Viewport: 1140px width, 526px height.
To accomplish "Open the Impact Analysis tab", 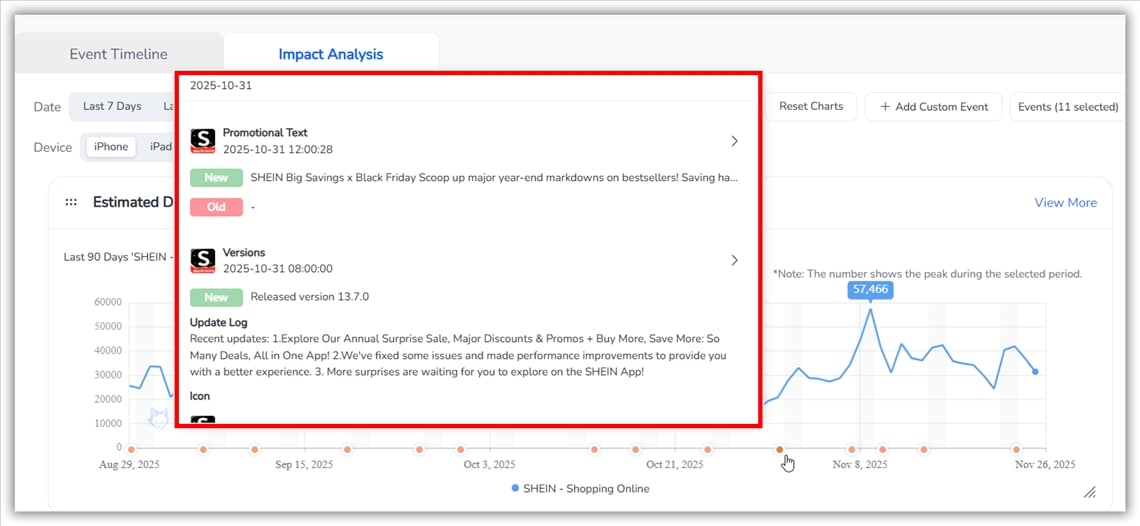I will [330, 54].
